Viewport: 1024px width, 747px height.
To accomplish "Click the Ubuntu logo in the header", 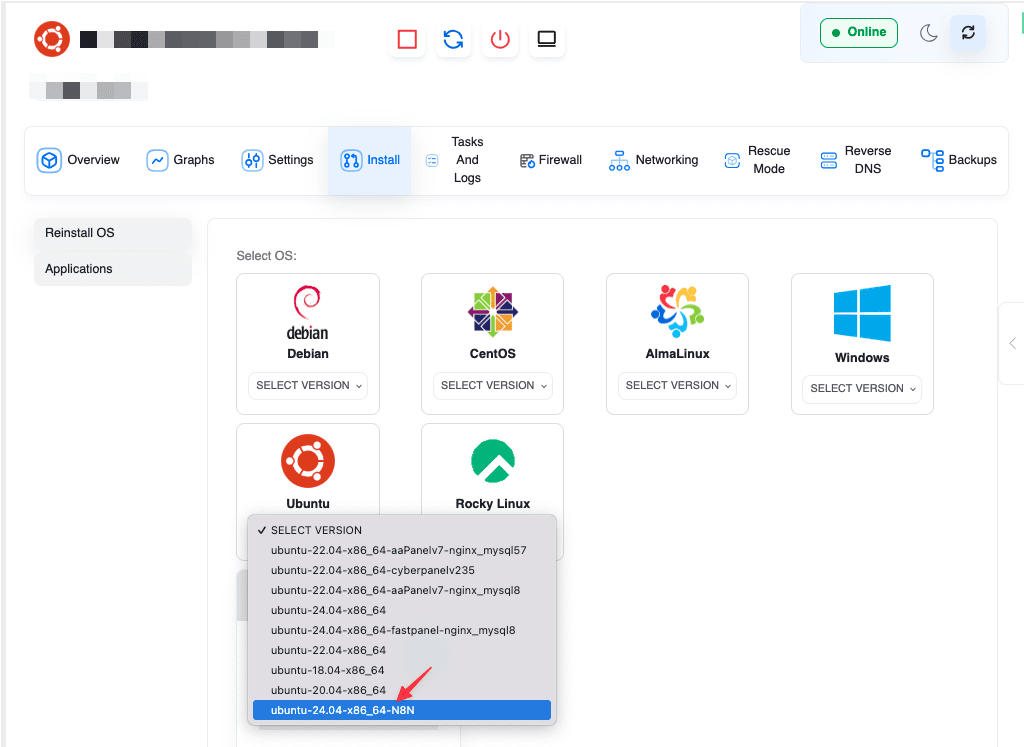I will [52, 39].
